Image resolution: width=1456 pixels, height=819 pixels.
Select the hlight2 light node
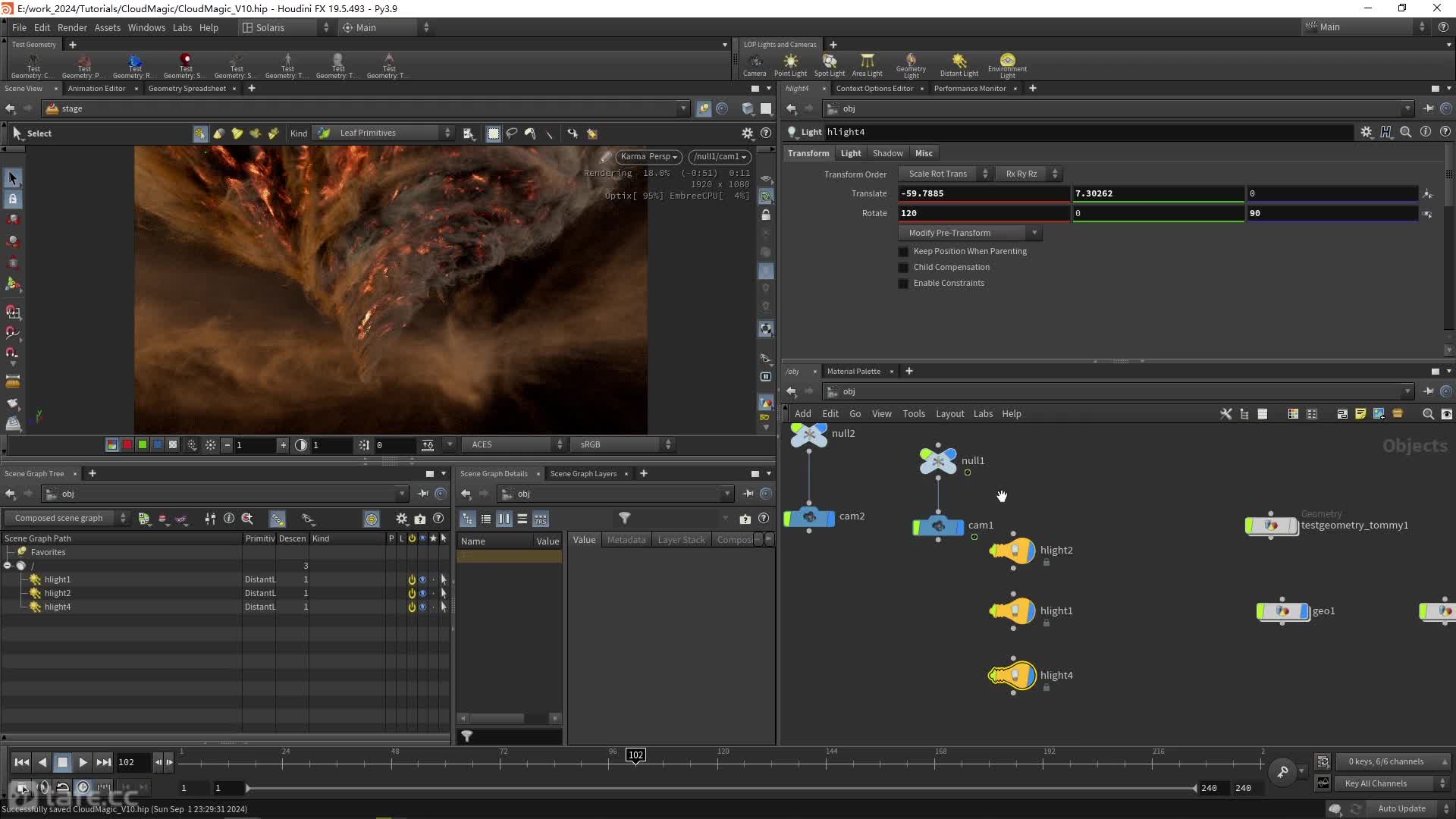click(1013, 550)
